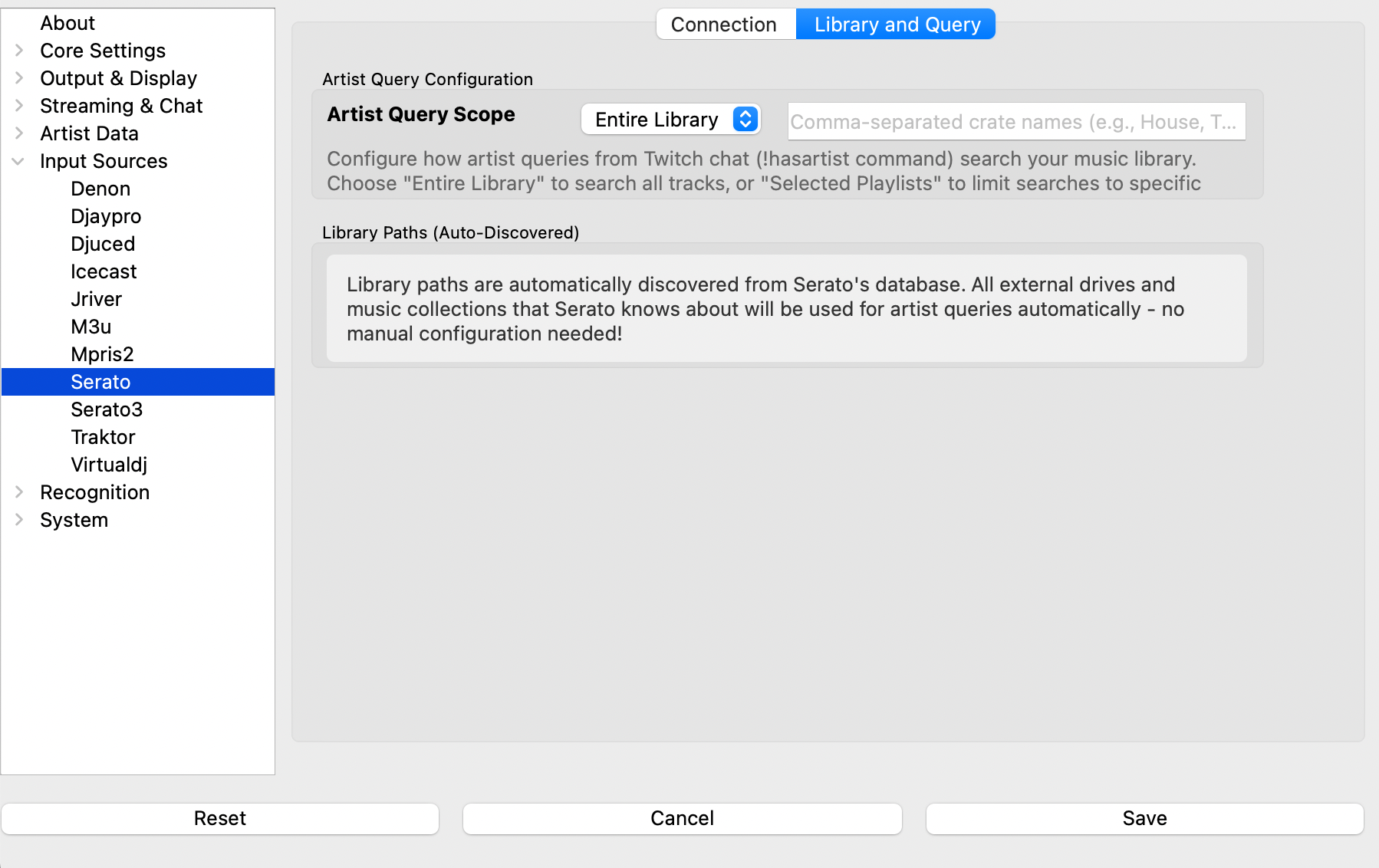Expand the Core Settings tree section

pyautogui.click(x=19, y=51)
